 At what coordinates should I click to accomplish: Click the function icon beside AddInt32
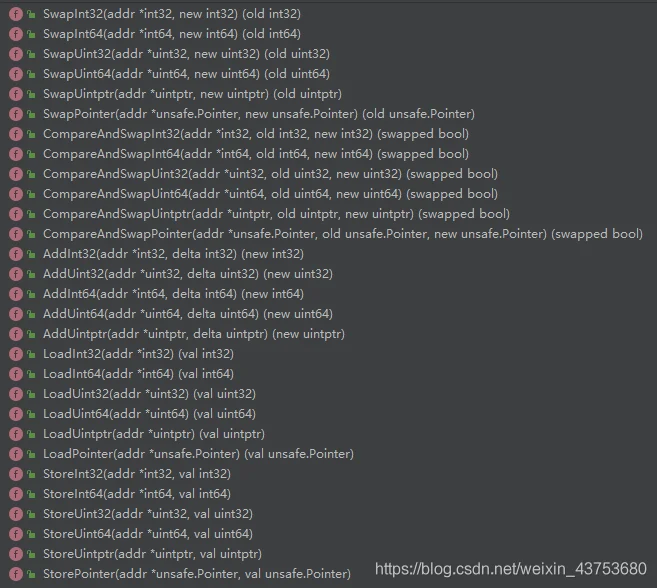point(16,254)
